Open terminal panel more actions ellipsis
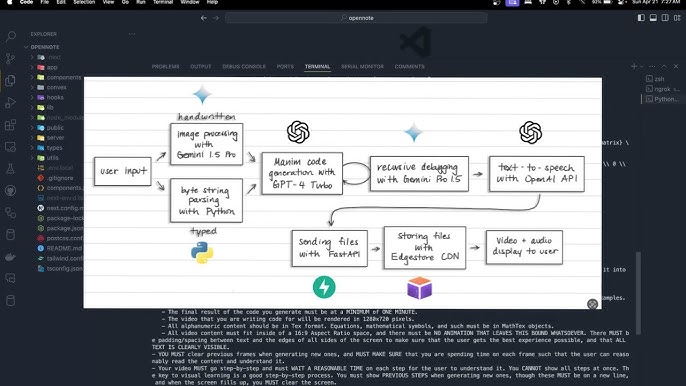Screen dimensions: 686x386 point(652,67)
